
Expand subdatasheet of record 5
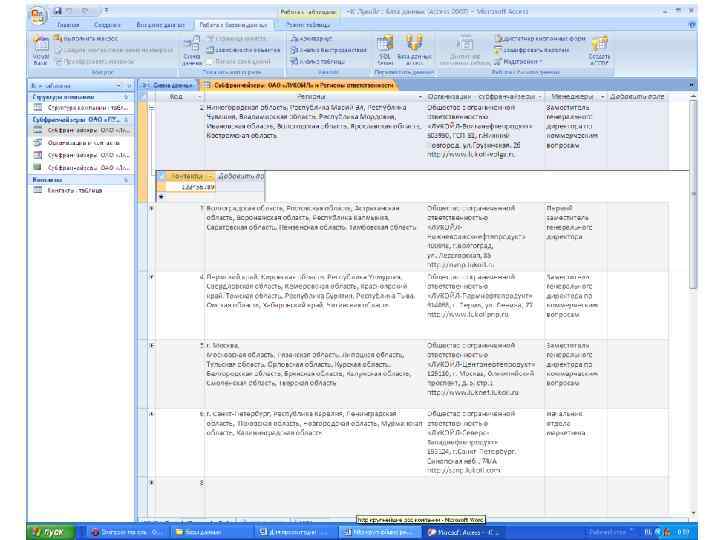coord(152,345)
